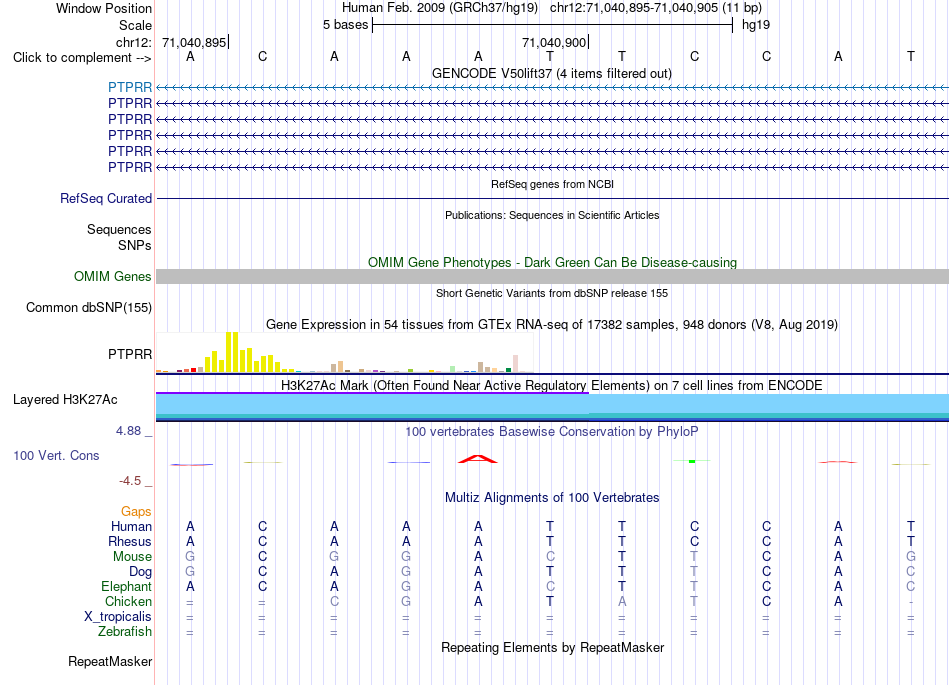Click the light blue H3K27Ac signal band

[x=552, y=404]
